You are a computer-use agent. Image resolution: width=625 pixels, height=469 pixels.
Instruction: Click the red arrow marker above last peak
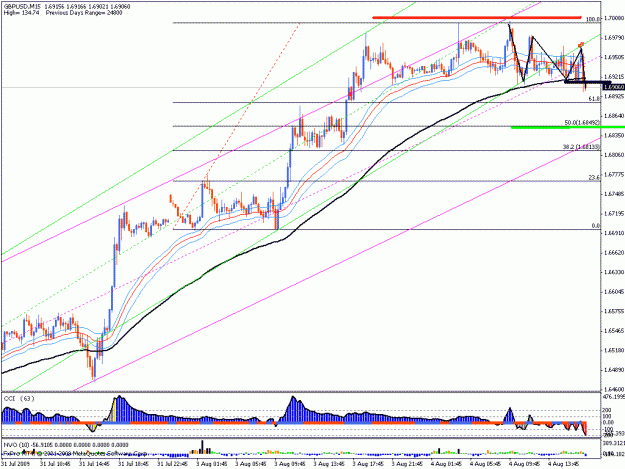coord(581,44)
